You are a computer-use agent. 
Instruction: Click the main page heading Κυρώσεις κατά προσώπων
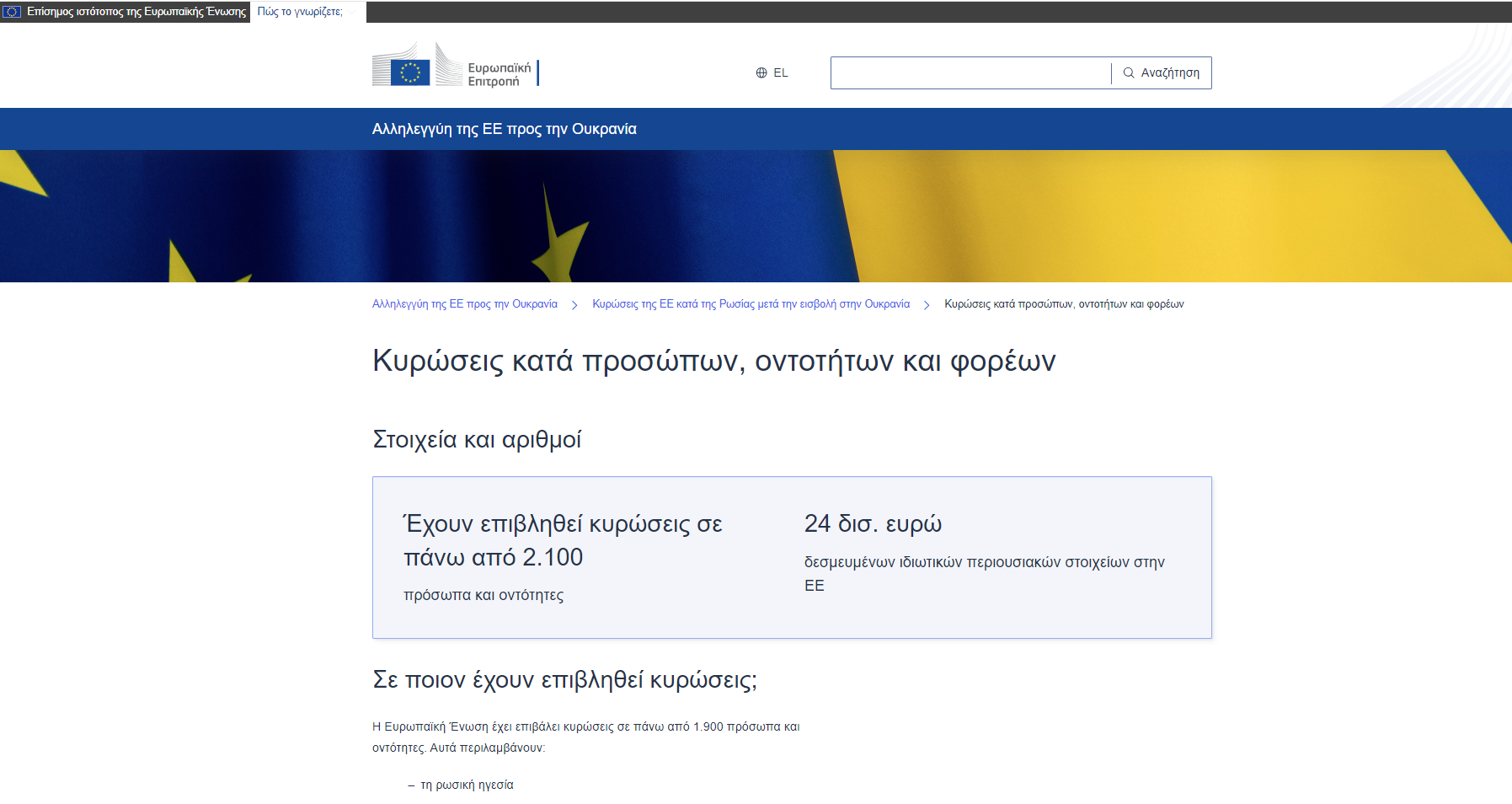[713, 361]
